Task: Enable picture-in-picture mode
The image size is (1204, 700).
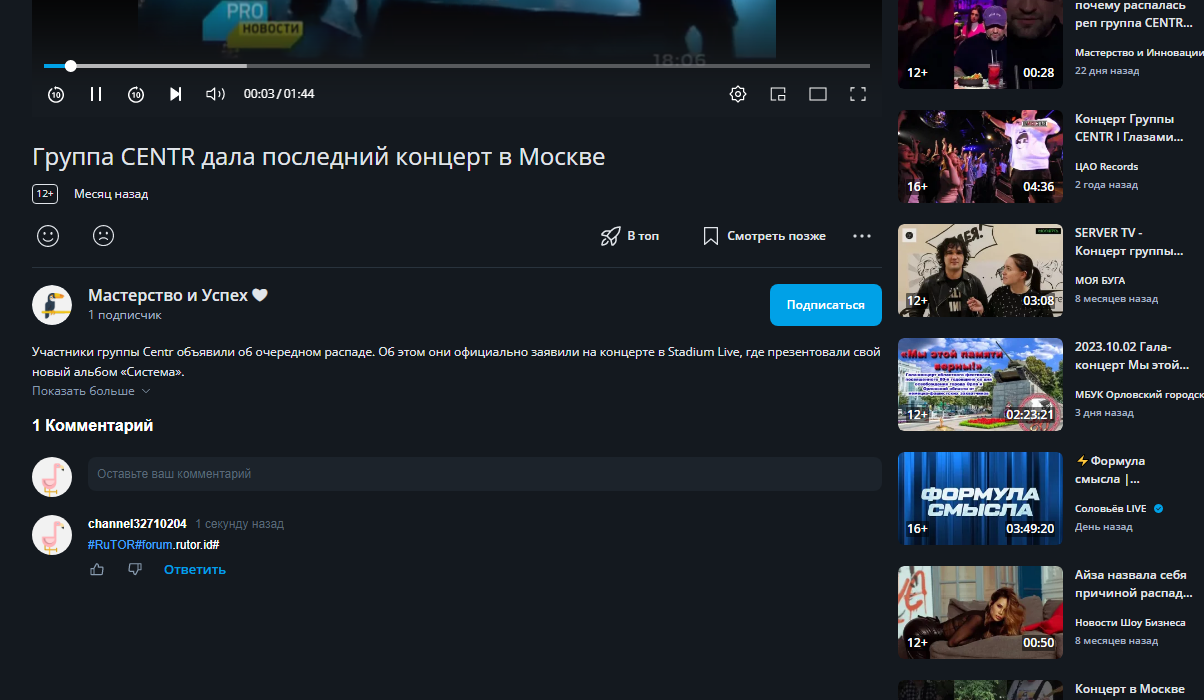Action: click(778, 94)
